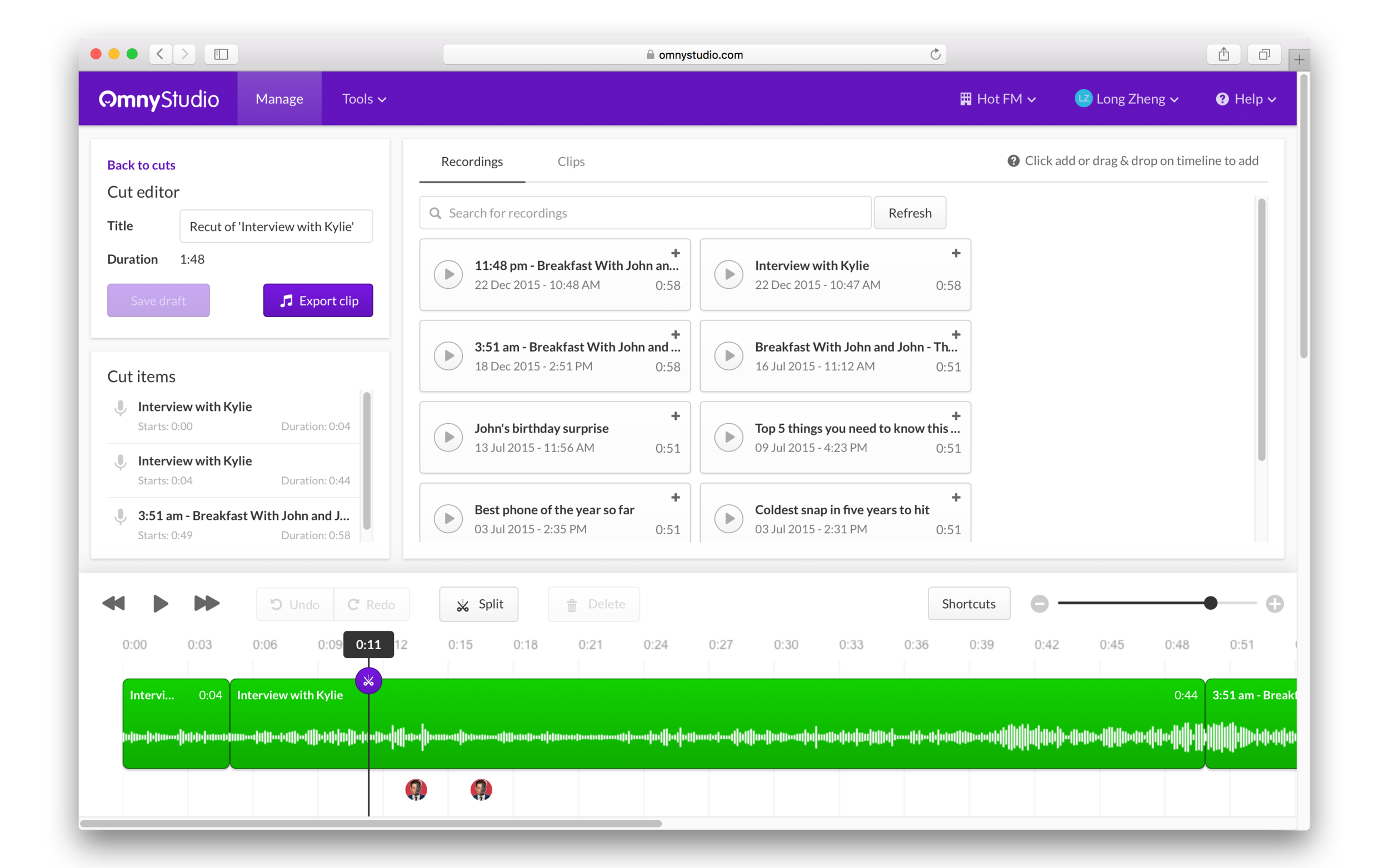Click the cut Title input field
This screenshot has width=1389, height=868.
pyautogui.click(x=276, y=227)
